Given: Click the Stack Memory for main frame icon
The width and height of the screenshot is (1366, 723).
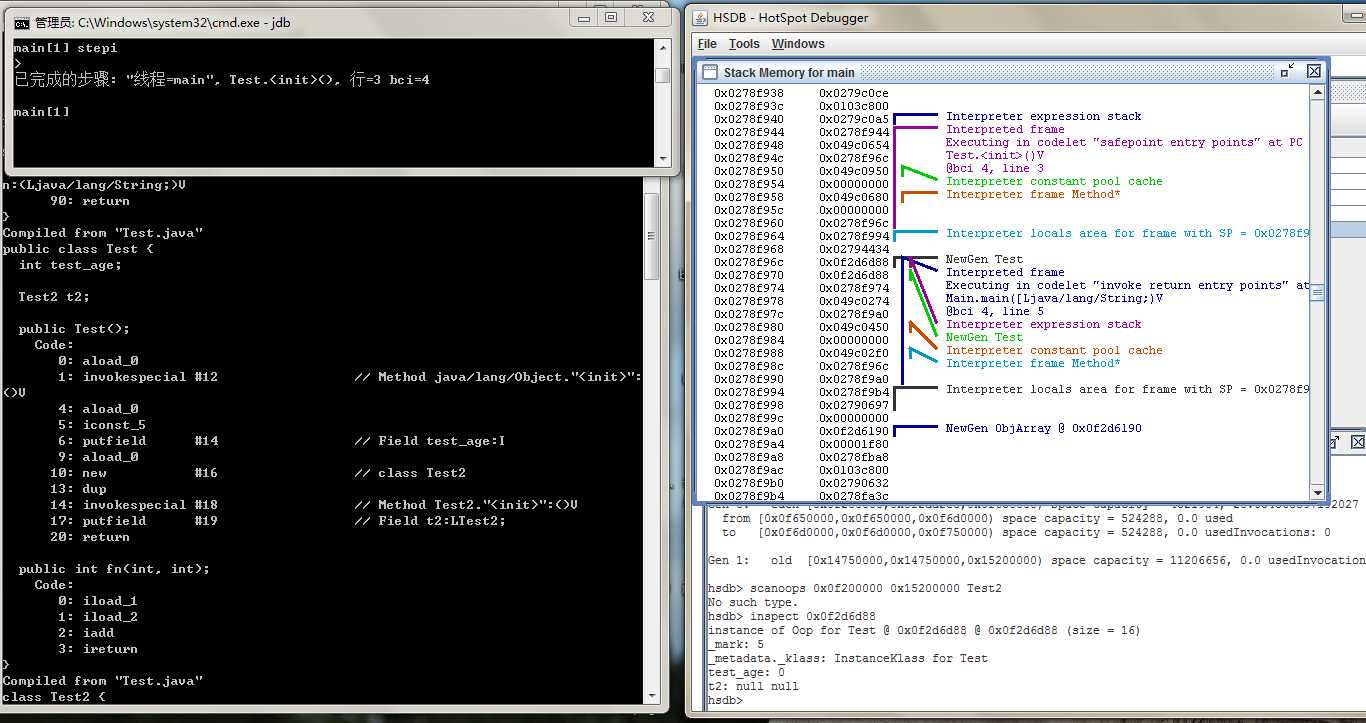Looking at the screenshot, I should click(x=709, y=72).
